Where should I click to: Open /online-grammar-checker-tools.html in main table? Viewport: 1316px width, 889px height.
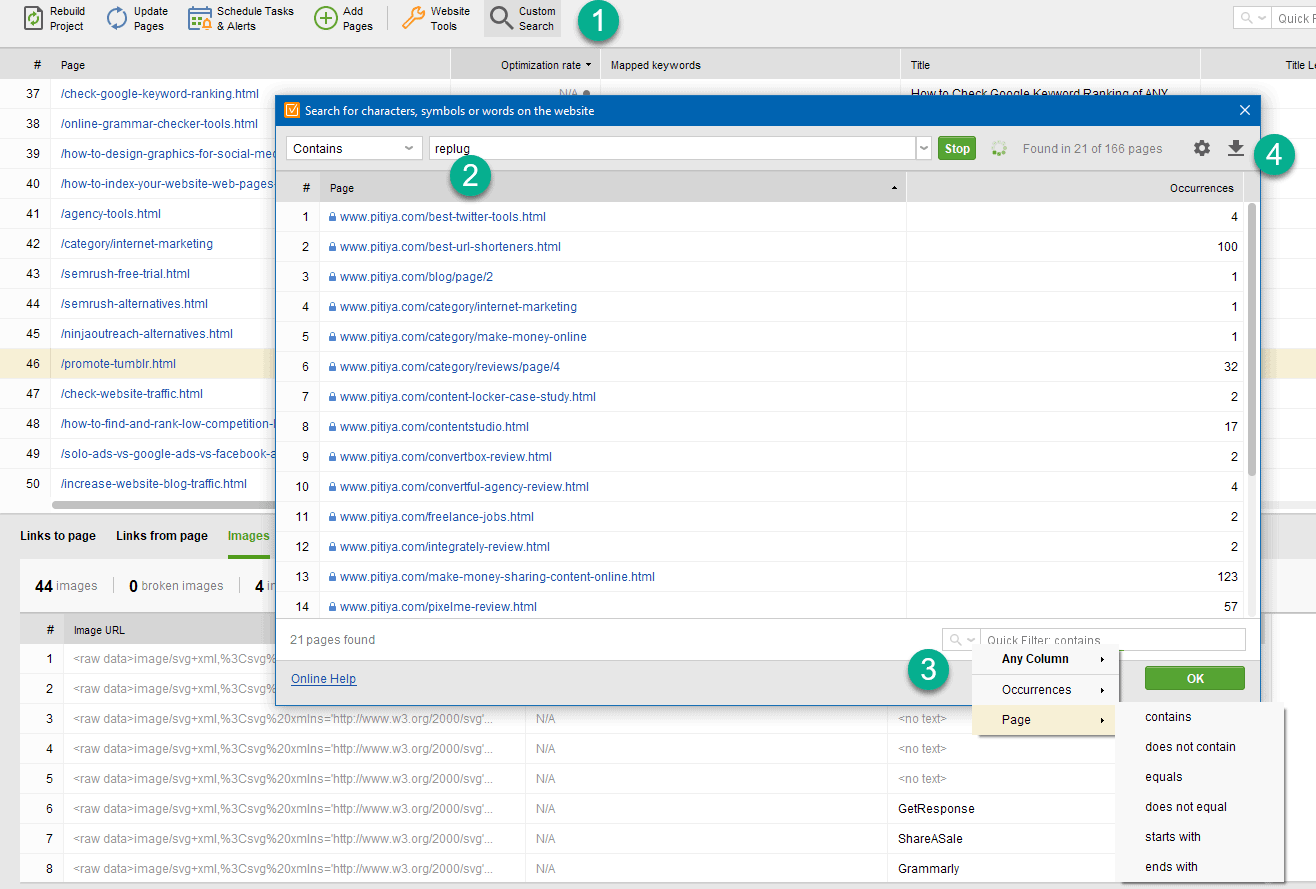[x=159, y=124]
